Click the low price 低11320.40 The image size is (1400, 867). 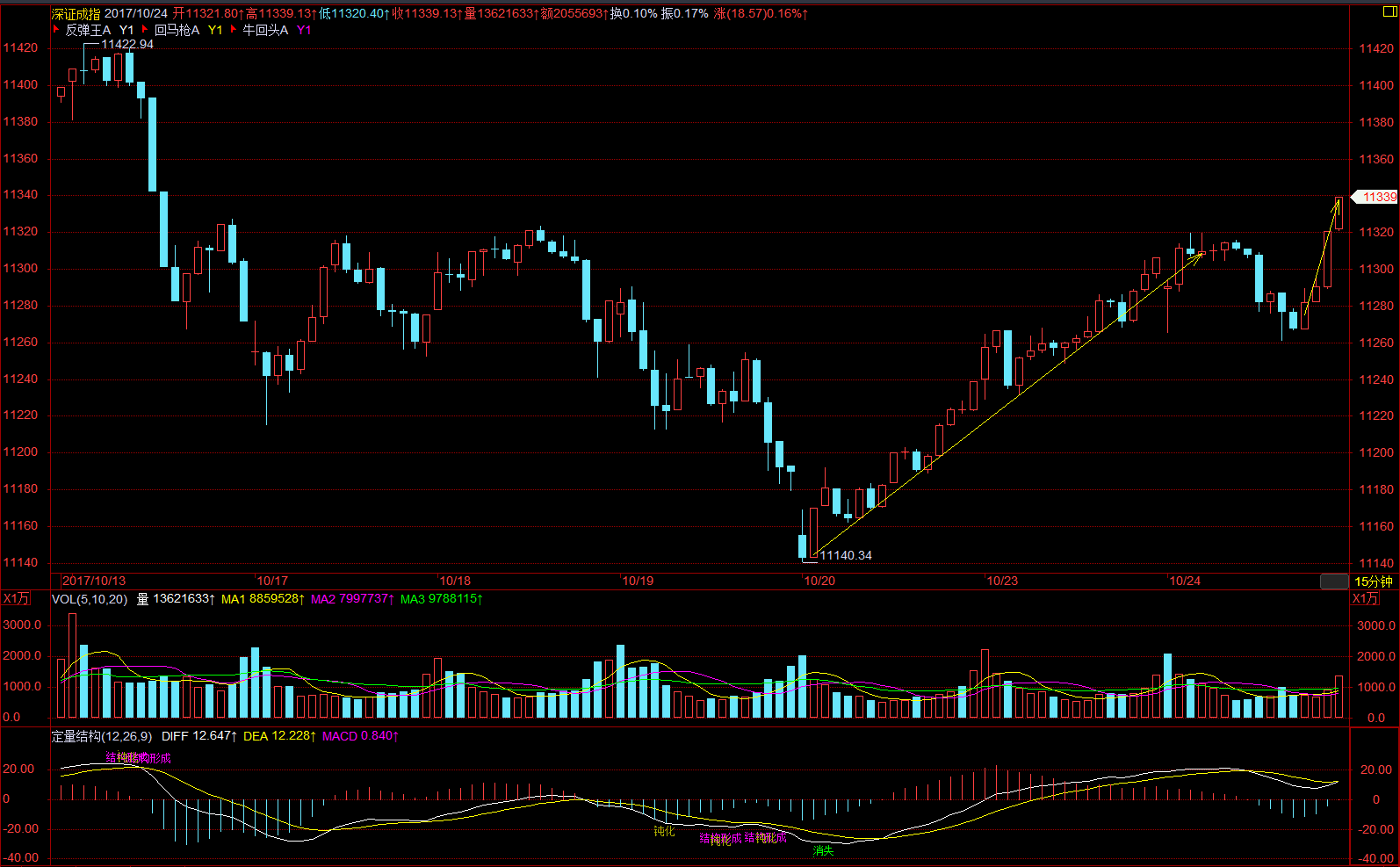pyautogui.click(x=355, y=14)
